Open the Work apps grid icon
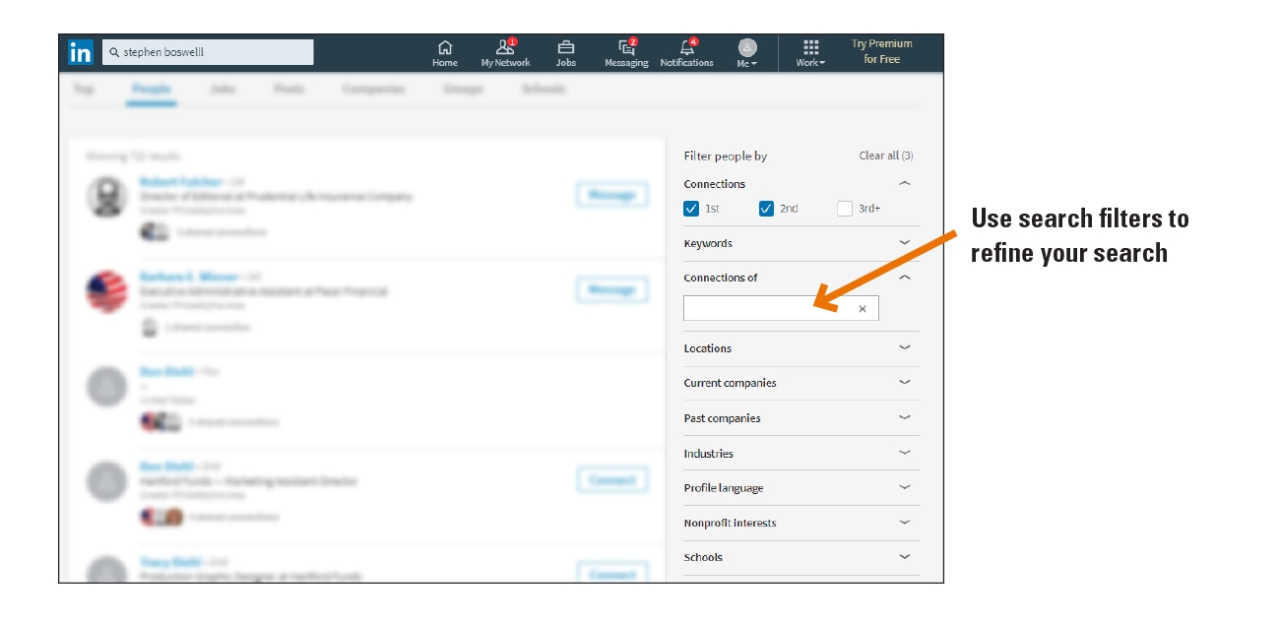This screenshot has width=1280, height=623. tap(811, 48)
